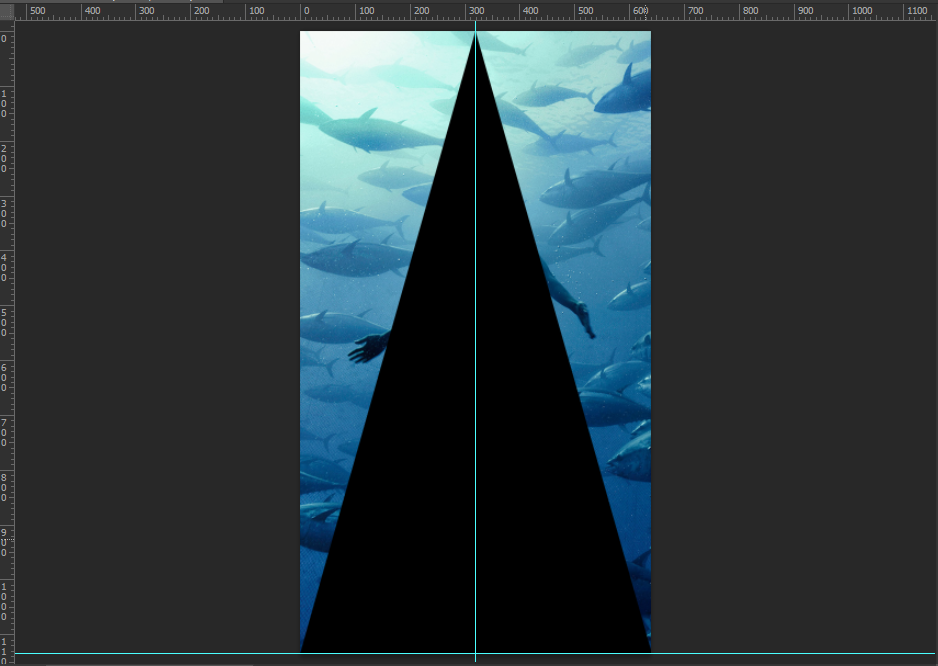938x666 pixels.
Task: Click the 500 mark on the vertical ruler
Action: 6,322
